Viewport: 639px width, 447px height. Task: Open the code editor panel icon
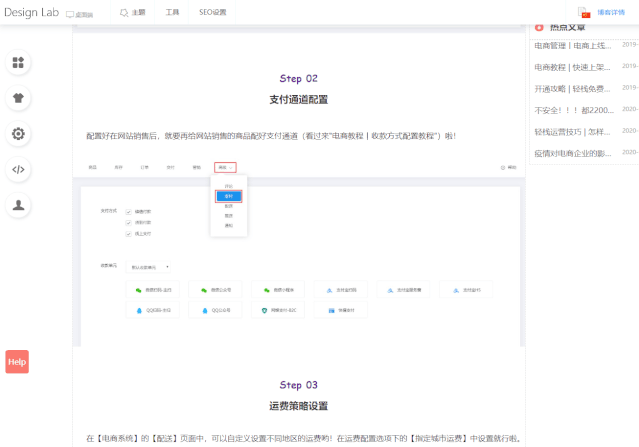tap(18, 169)
